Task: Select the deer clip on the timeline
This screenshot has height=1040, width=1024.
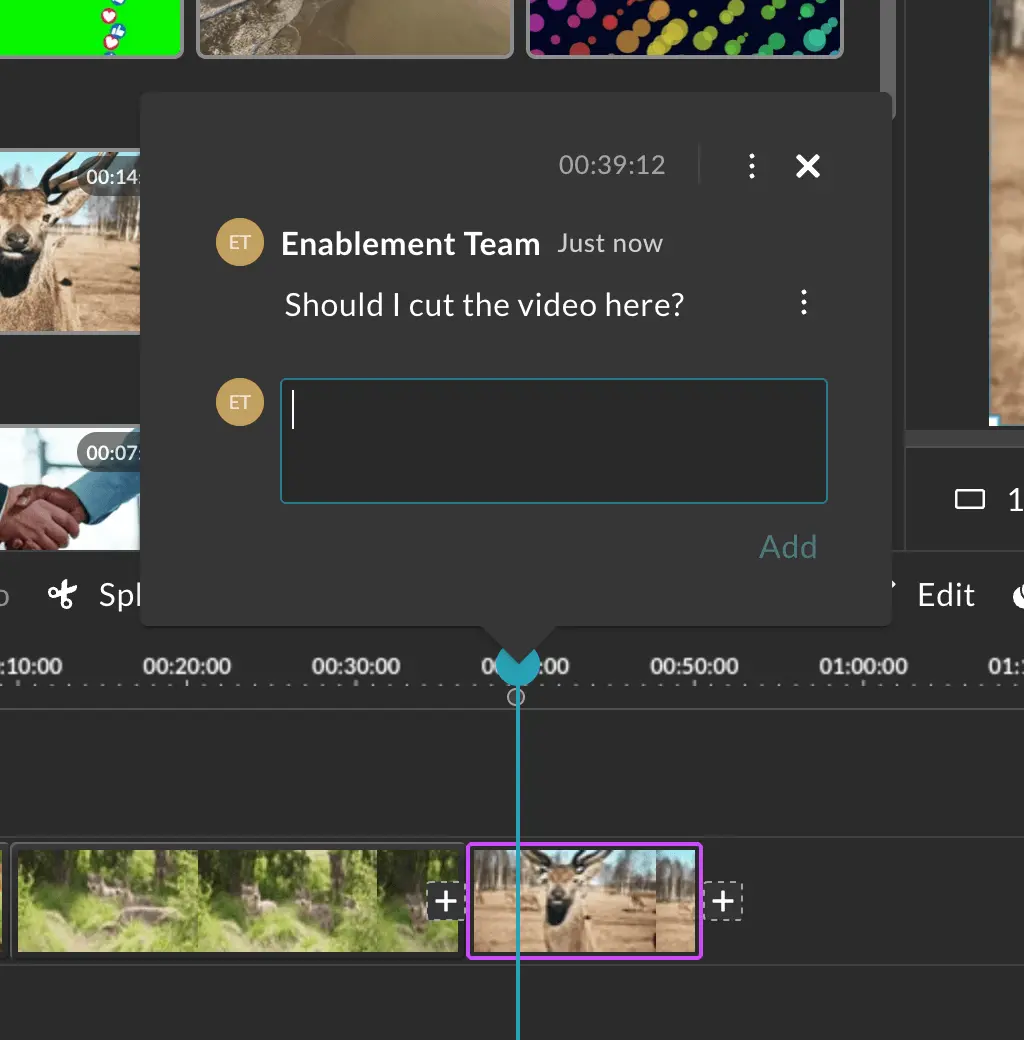Action: tap(584, 901)
